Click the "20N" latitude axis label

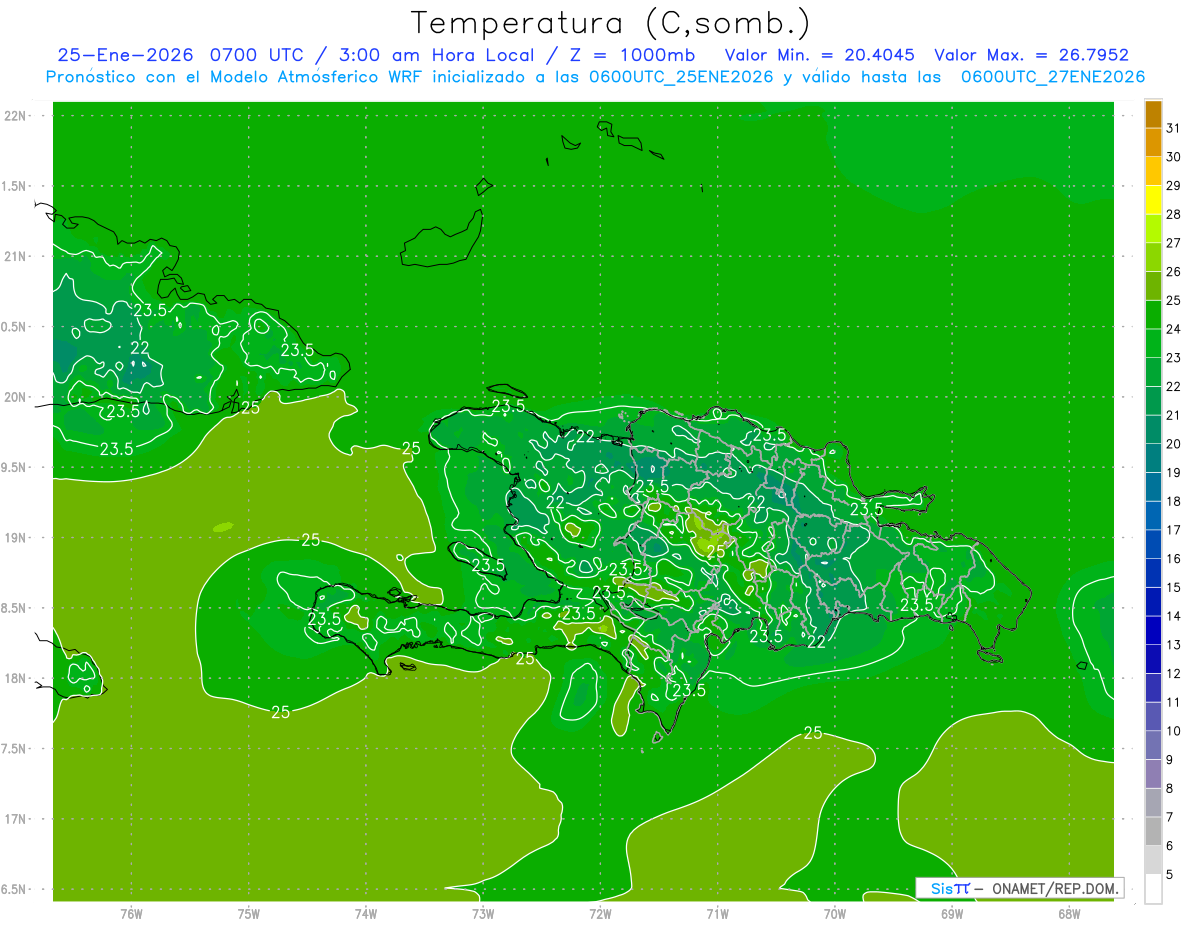[15, 397]
